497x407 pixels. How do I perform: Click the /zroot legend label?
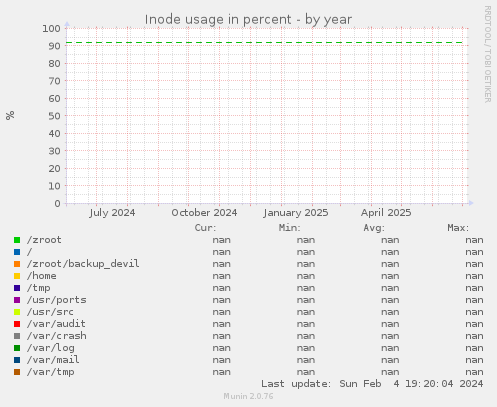pos(44,240)
